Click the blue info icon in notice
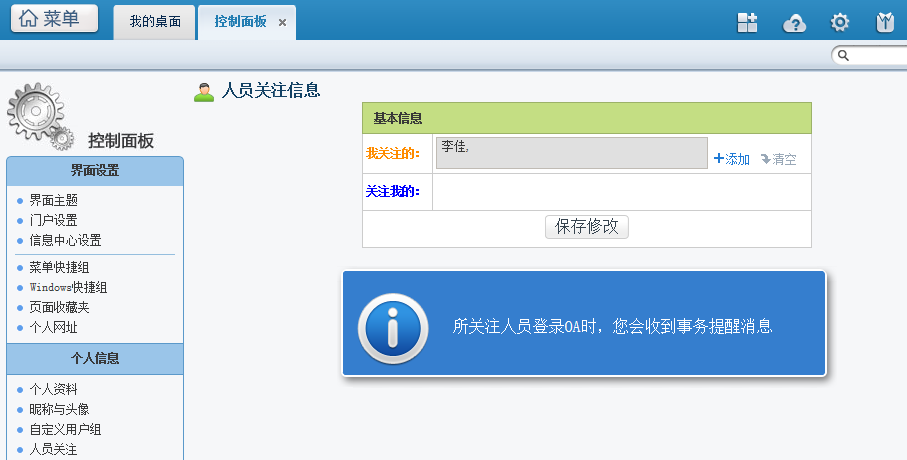 pyautogui.click(x=393, y=326)
